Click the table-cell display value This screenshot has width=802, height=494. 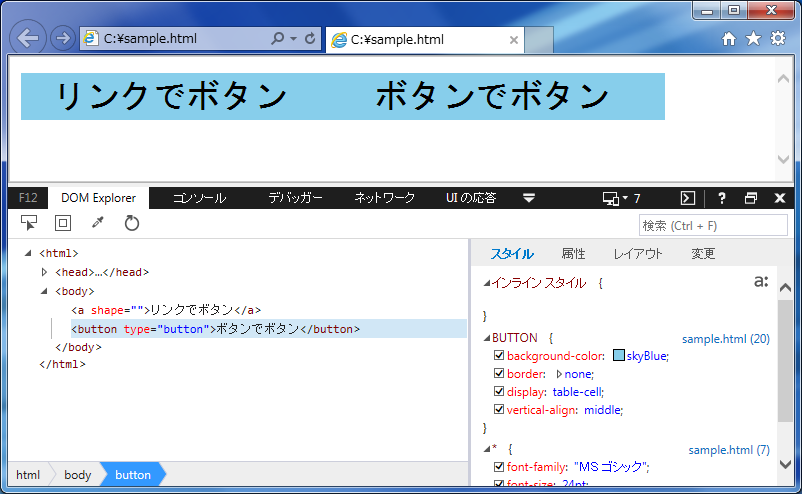click(x=577, y=392)
